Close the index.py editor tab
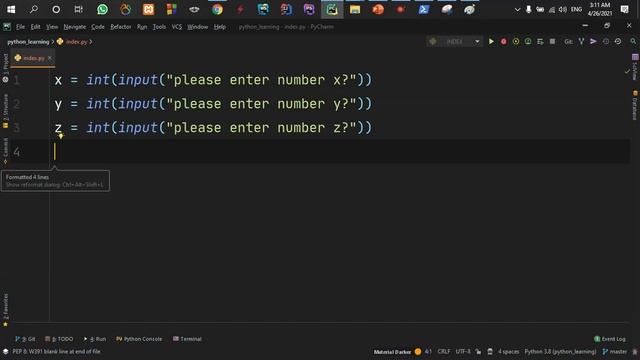This screenshot has height=360, width=640. pyautogui.click(x=50, y=58)
